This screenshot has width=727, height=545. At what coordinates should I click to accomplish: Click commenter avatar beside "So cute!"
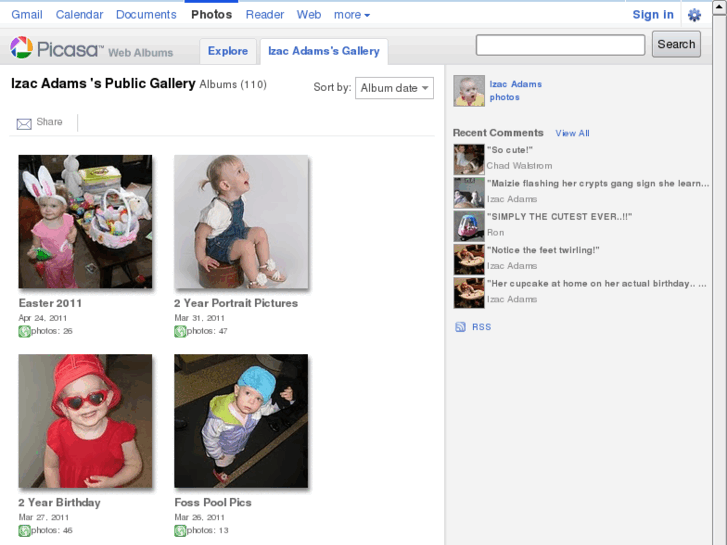coord(469,158)
